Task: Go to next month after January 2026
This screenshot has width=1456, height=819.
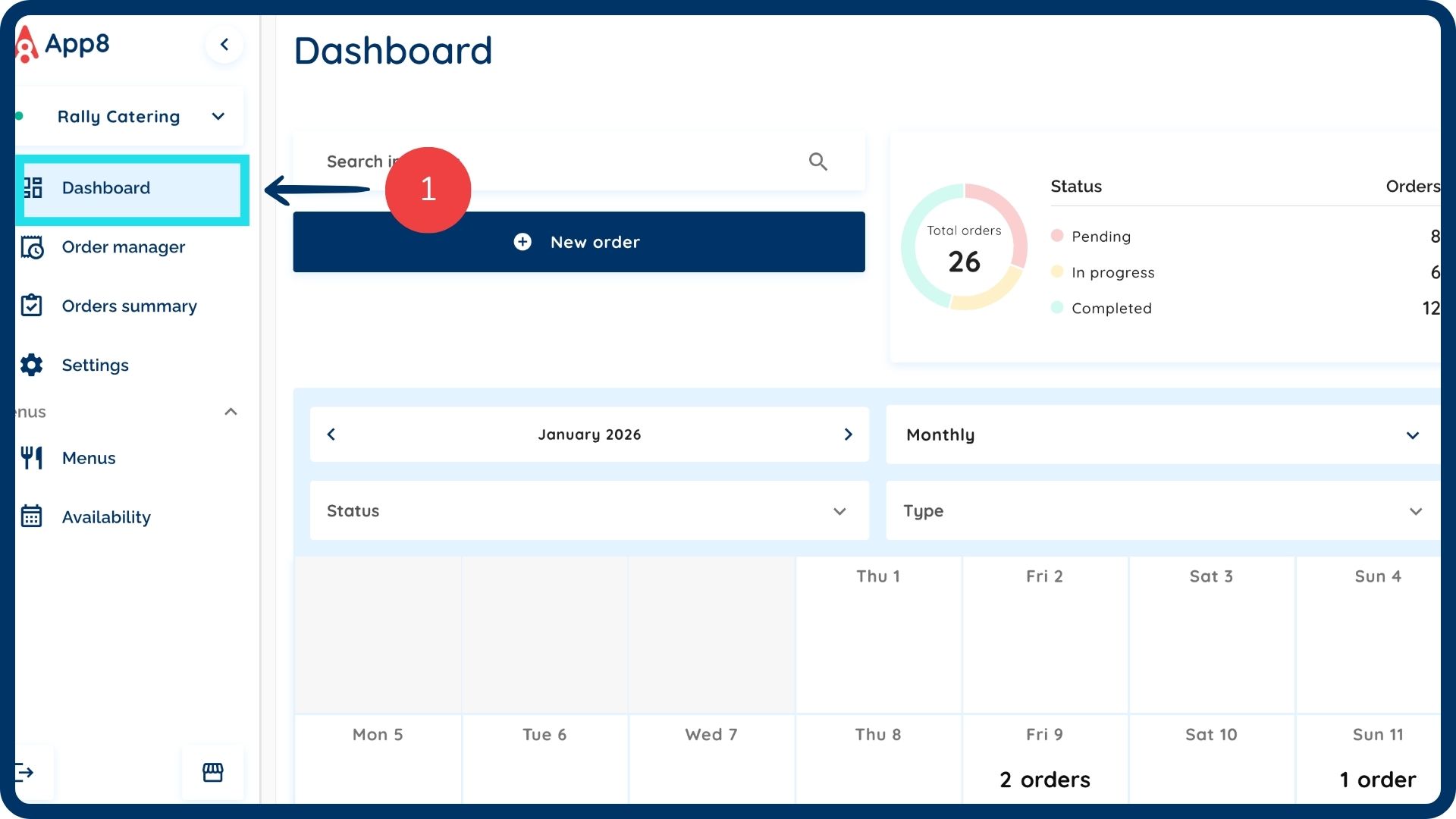Action: point(848,435)
